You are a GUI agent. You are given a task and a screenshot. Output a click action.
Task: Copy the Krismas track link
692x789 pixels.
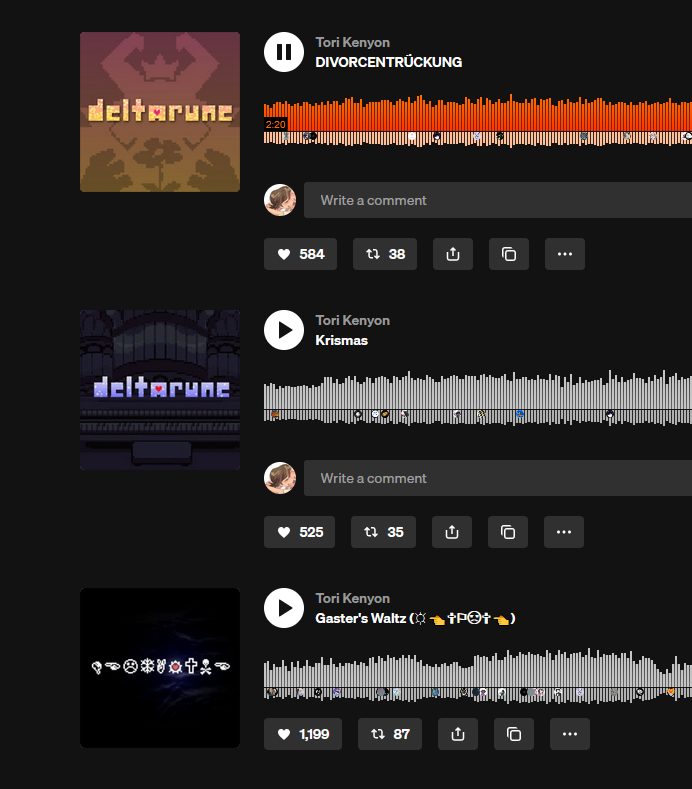point(508,532)
